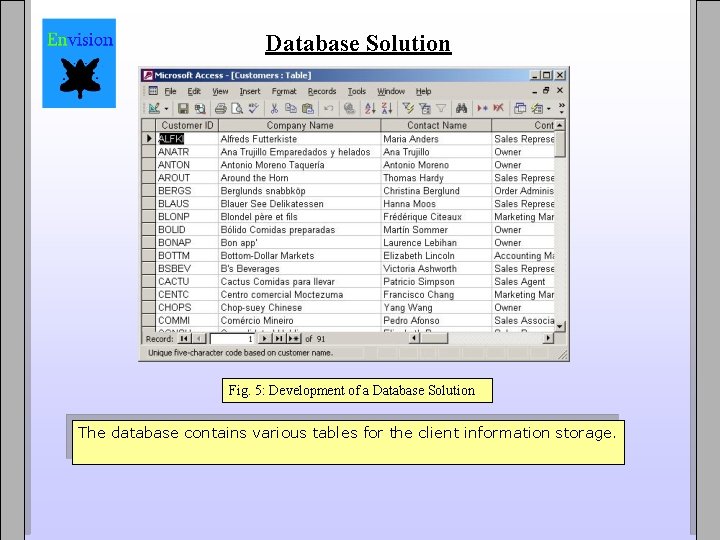Click the 'Comércio Mineiro' company cell
720x540 pixels.
(x=300, y=321)
